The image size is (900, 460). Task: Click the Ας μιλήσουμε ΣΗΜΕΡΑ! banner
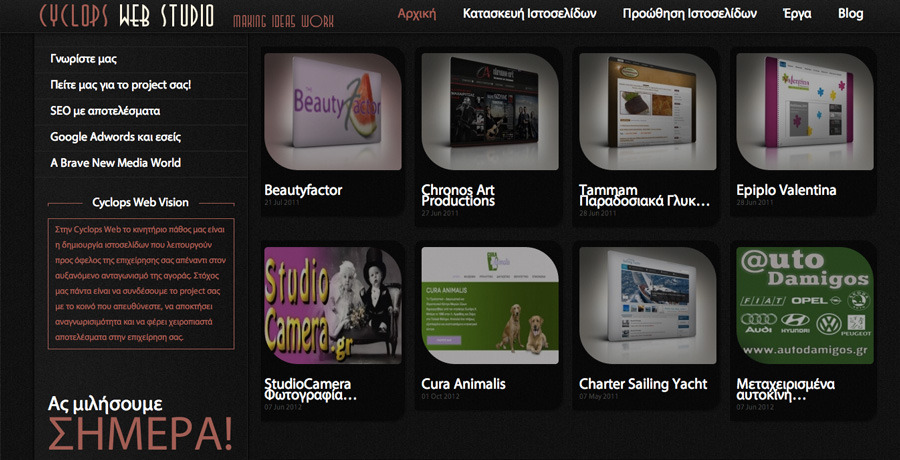pyautogui.click(x=141, y=423)
